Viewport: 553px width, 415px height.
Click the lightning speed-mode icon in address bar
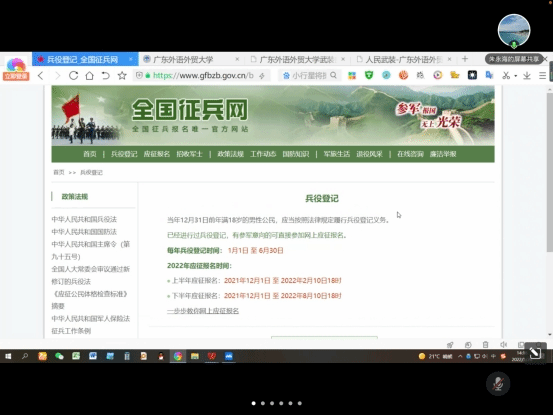click(x=262, y=75)
